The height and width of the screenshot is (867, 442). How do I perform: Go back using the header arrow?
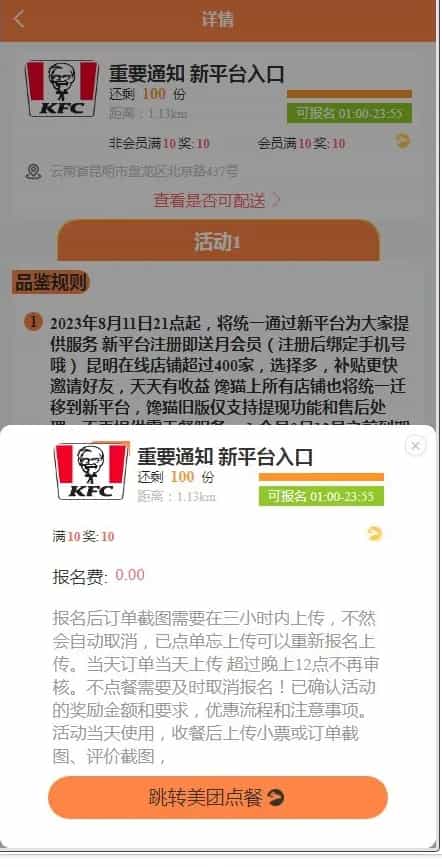point(19,19)
